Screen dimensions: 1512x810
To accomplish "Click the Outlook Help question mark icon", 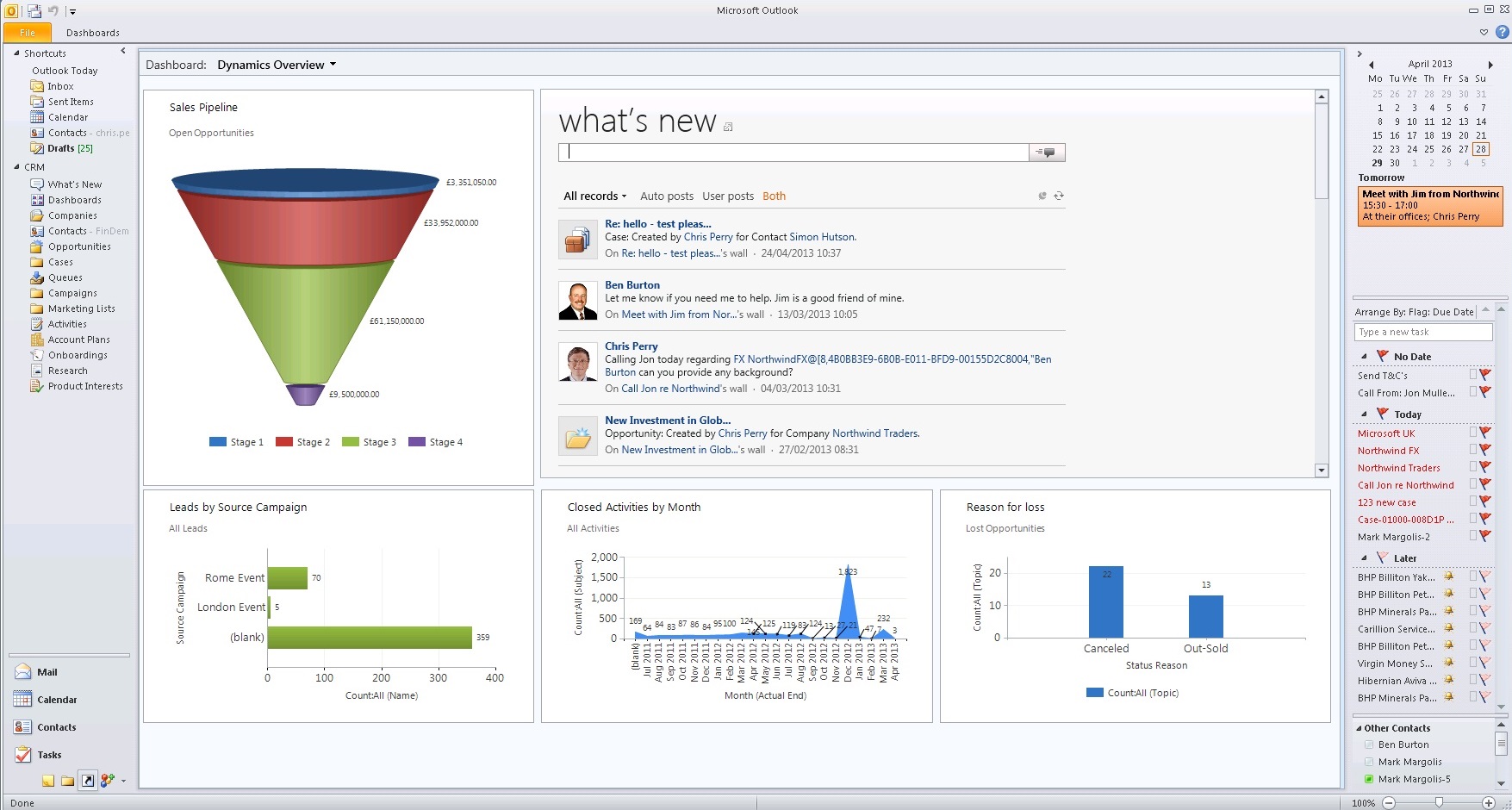I will [x=1503, y=33].
